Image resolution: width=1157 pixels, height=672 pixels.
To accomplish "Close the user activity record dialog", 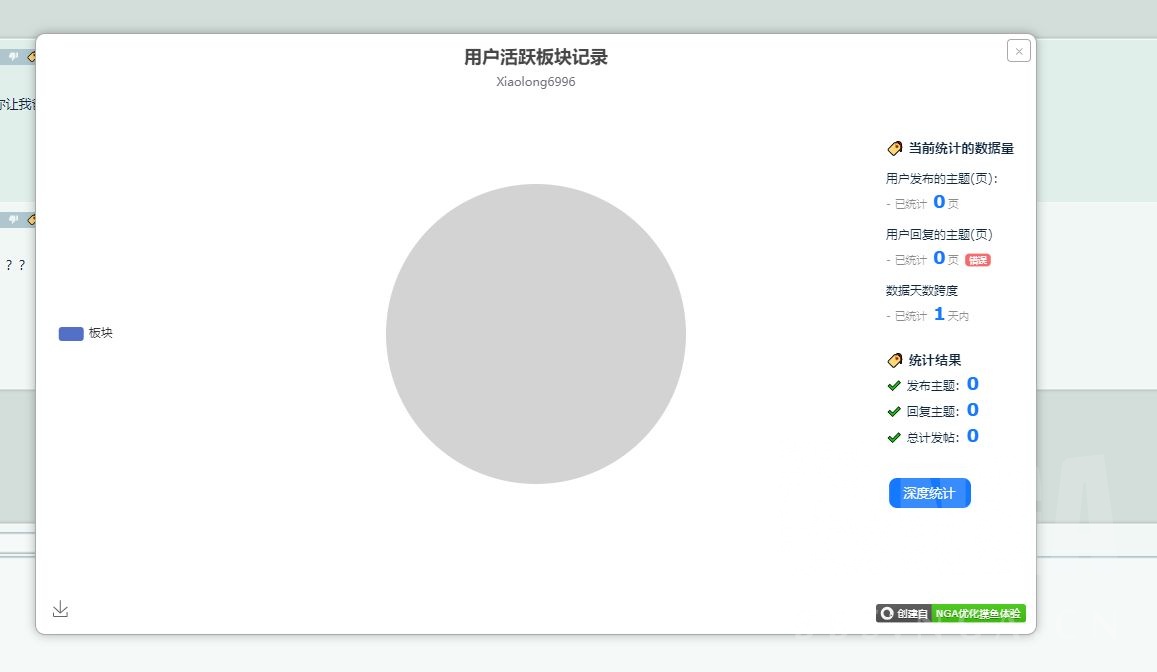I will 1018,51.
